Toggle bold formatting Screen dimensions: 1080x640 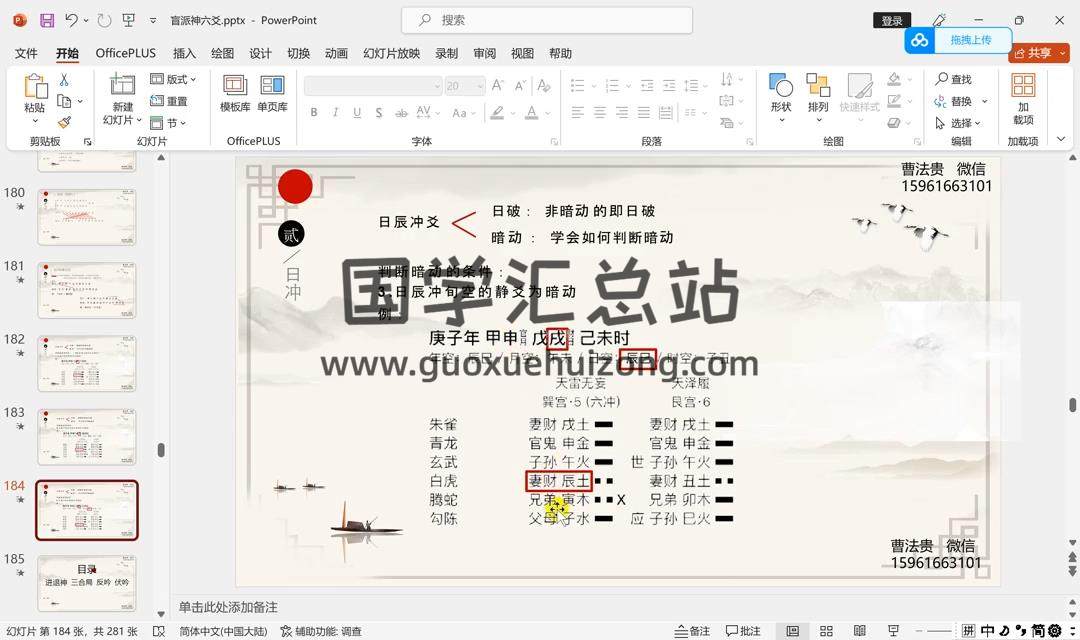point(314,112)
